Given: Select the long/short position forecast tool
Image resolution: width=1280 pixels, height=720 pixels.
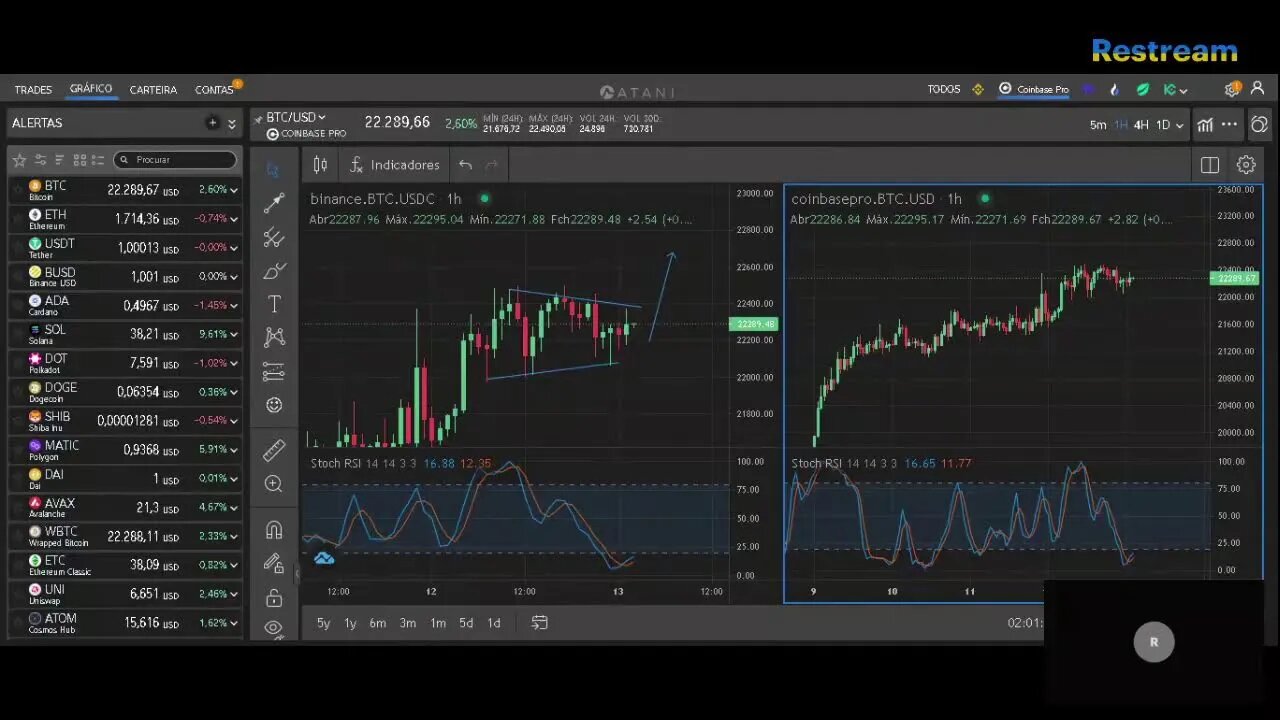Looking at the screenshot, I should click(274, 372).
